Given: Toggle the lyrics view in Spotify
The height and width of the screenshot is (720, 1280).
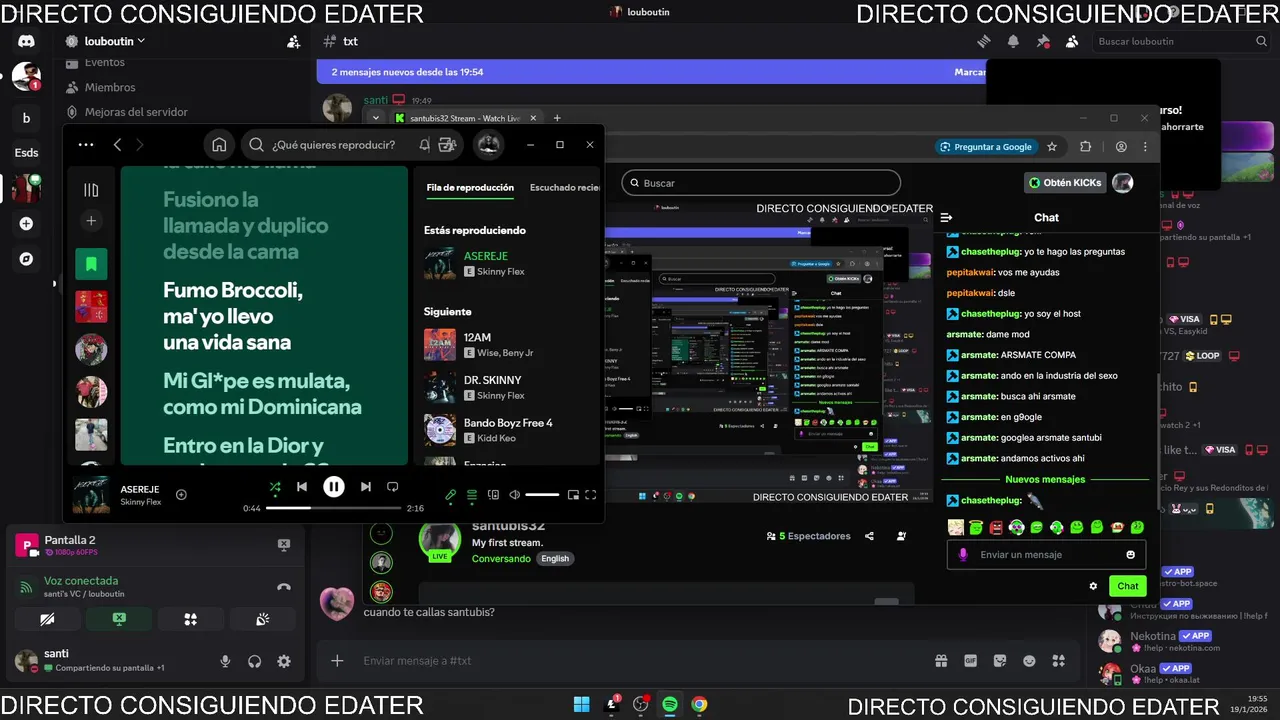Looking at the screenshot, I should pyautogui.click(x=451, y=494).
